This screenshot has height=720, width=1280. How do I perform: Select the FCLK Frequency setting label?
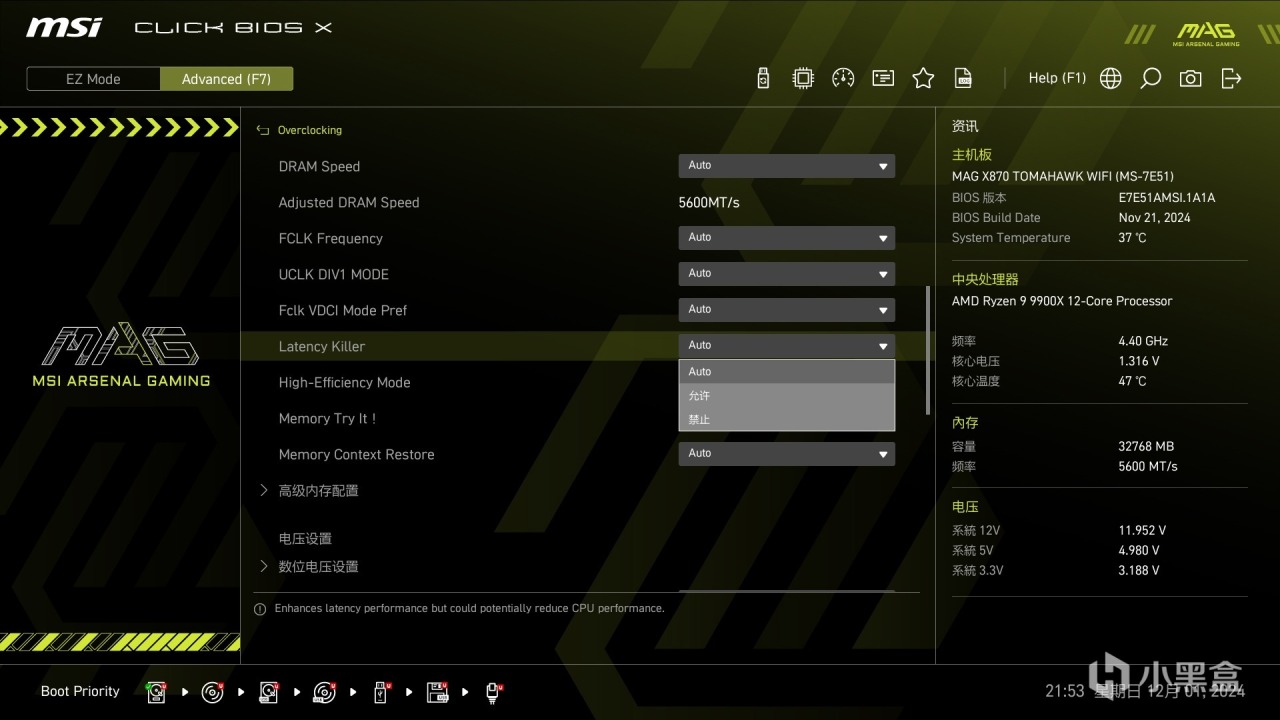(x=330, y=238)
